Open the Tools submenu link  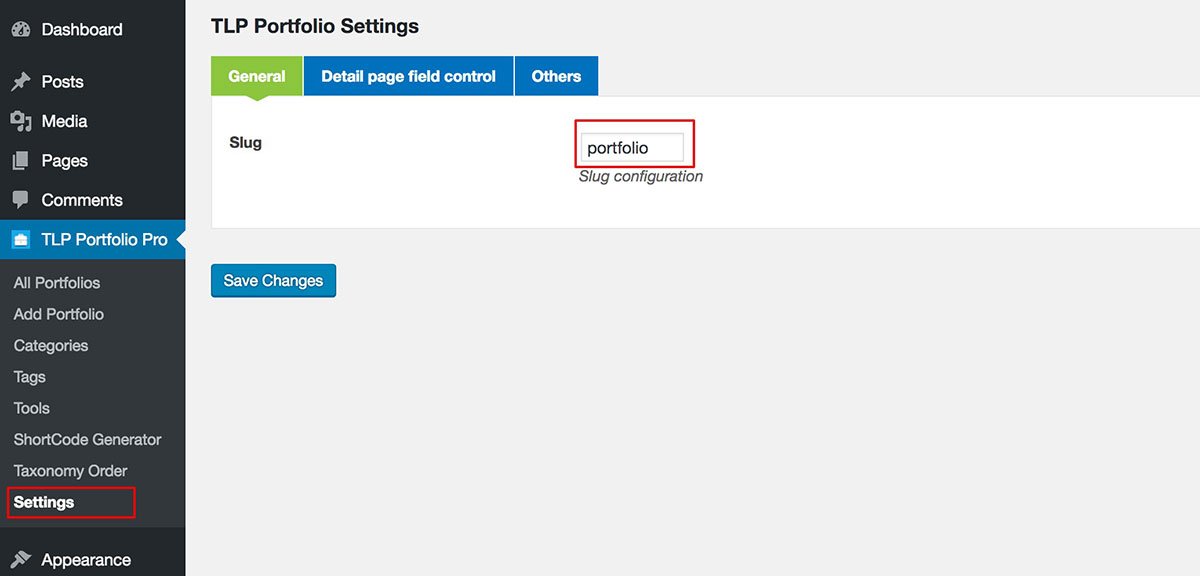[x=32, y=408]
